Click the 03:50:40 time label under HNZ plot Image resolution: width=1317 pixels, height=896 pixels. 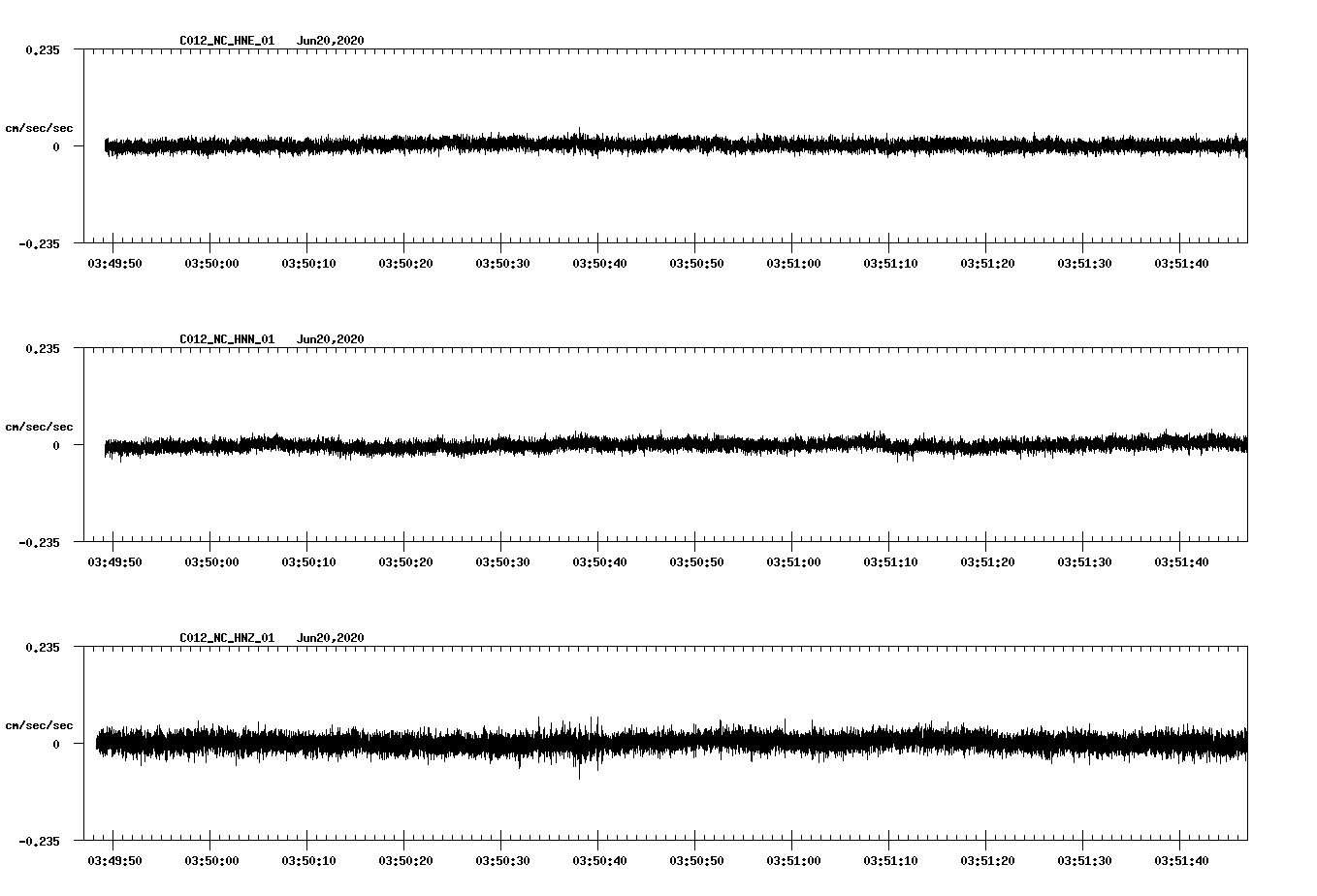pos(599,861)
